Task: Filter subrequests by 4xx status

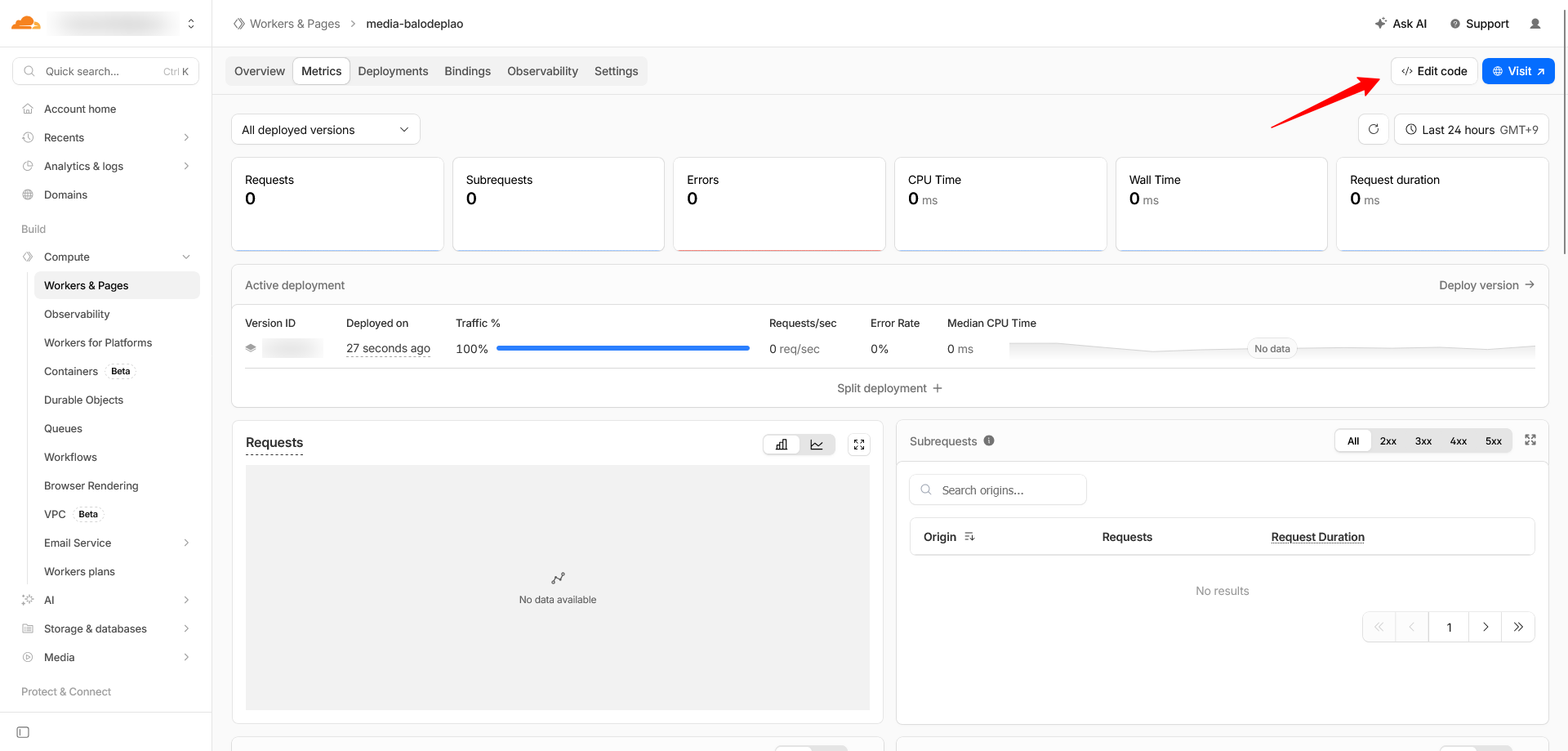Action: pyautogui.click(x=1458, y=441)
